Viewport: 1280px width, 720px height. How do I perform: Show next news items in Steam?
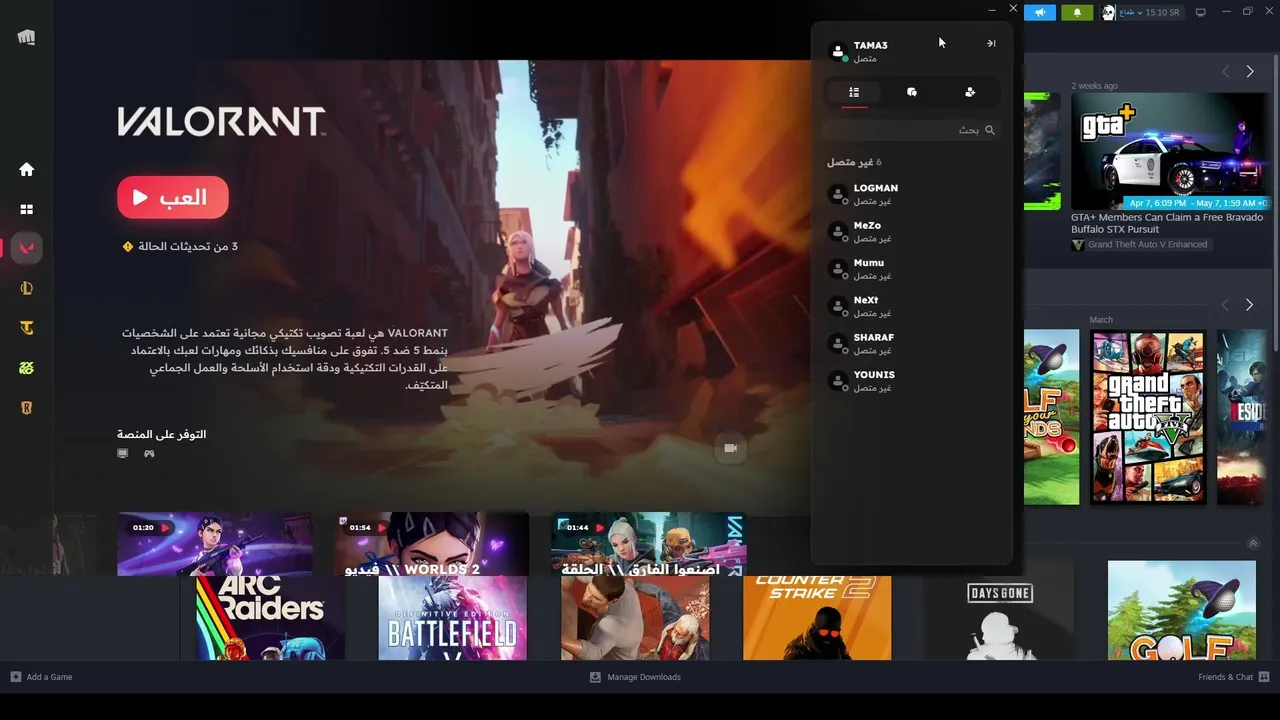(1250, 72)
